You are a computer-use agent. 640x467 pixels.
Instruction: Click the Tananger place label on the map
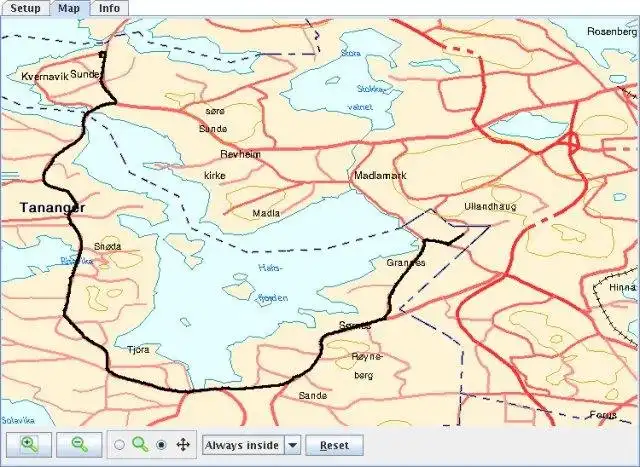[53, 207]
